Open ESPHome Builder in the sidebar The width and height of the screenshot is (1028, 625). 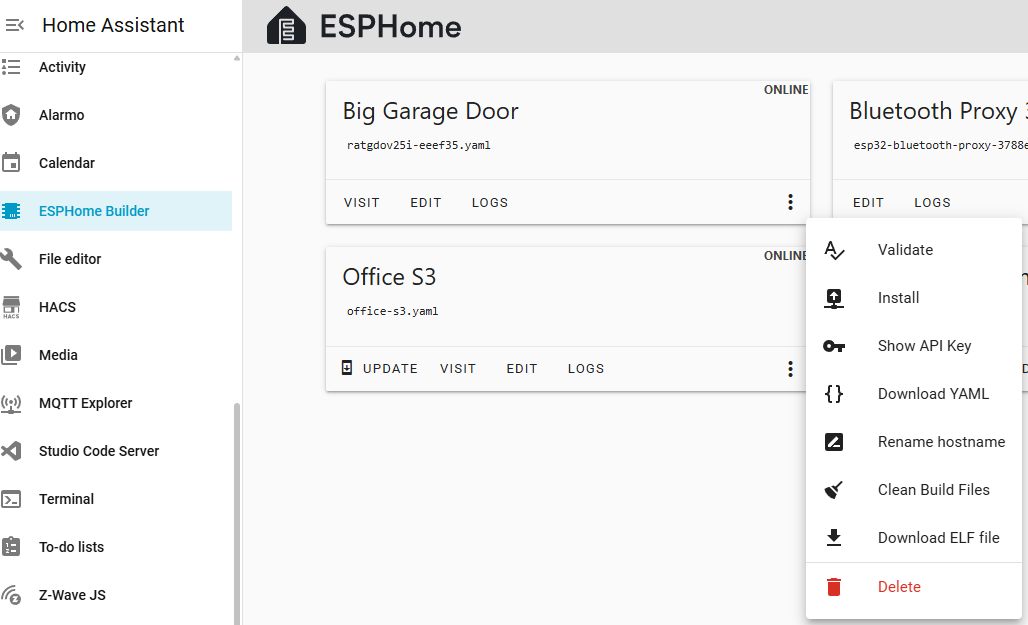coord(116,211)
